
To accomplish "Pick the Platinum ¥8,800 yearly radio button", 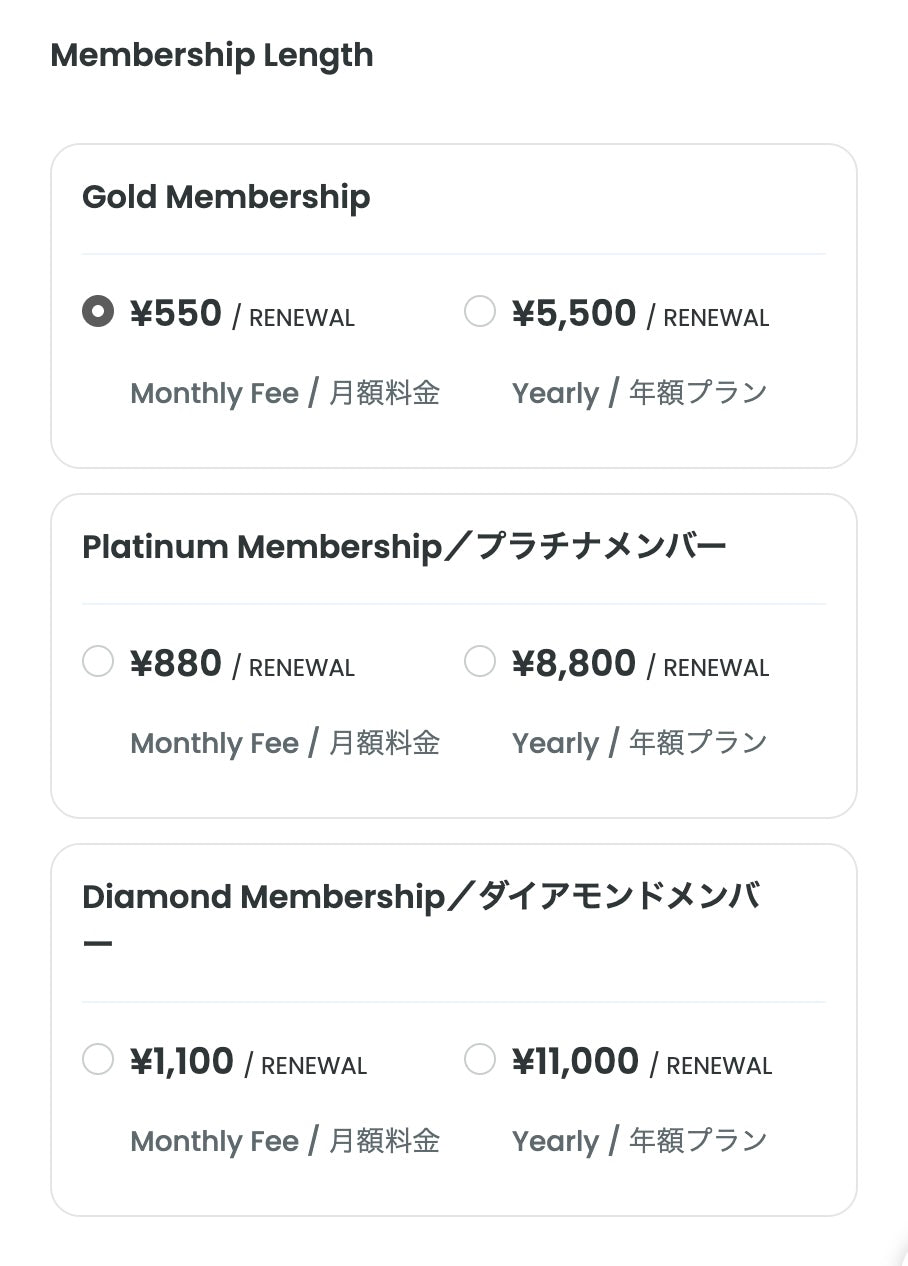I will coord(480,661).
